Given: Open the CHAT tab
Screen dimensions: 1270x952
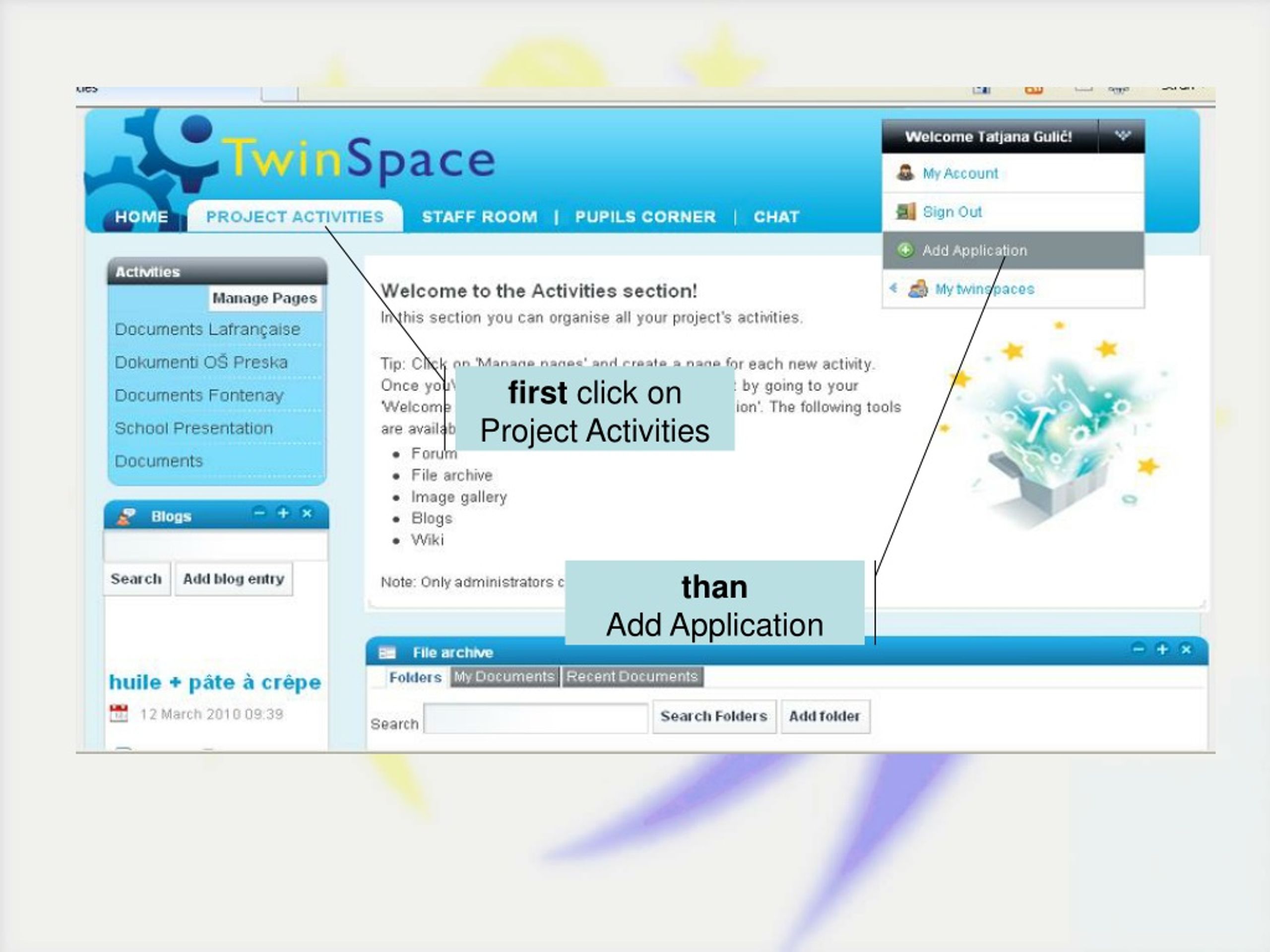Looking at the screenshot, I should click(x=776, y=217).
